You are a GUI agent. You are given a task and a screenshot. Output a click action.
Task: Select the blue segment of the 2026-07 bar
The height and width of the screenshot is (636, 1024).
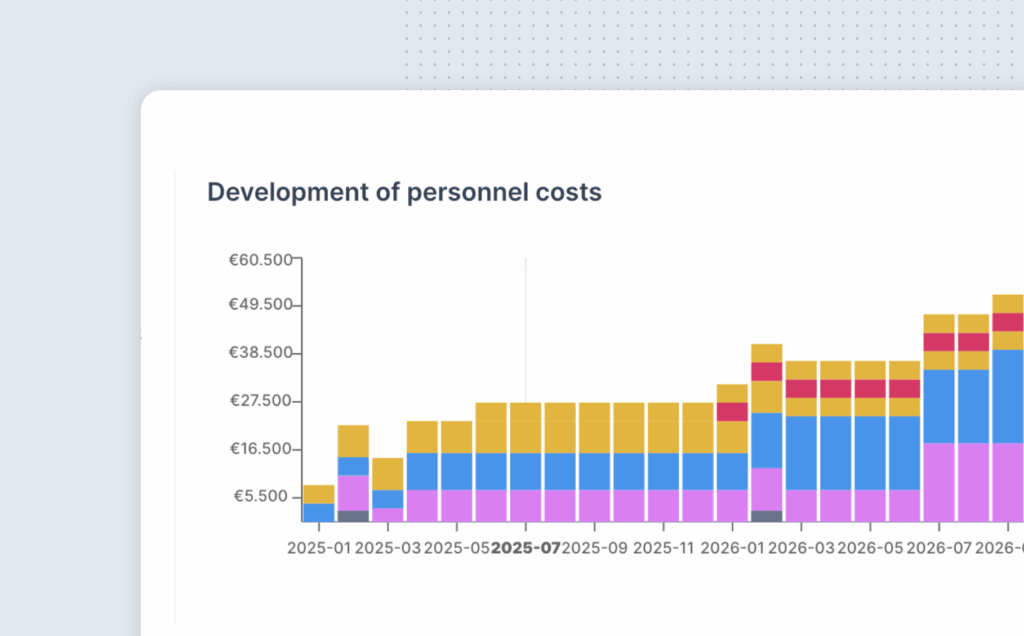point(939,406)
